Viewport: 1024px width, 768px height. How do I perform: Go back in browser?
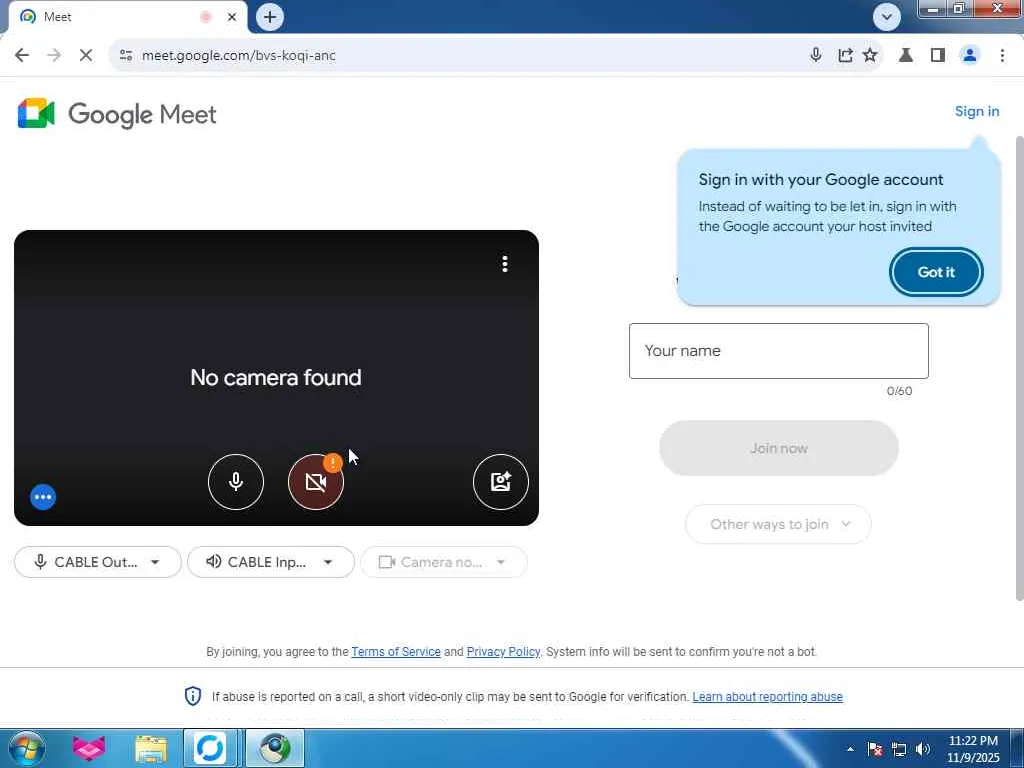22,55
